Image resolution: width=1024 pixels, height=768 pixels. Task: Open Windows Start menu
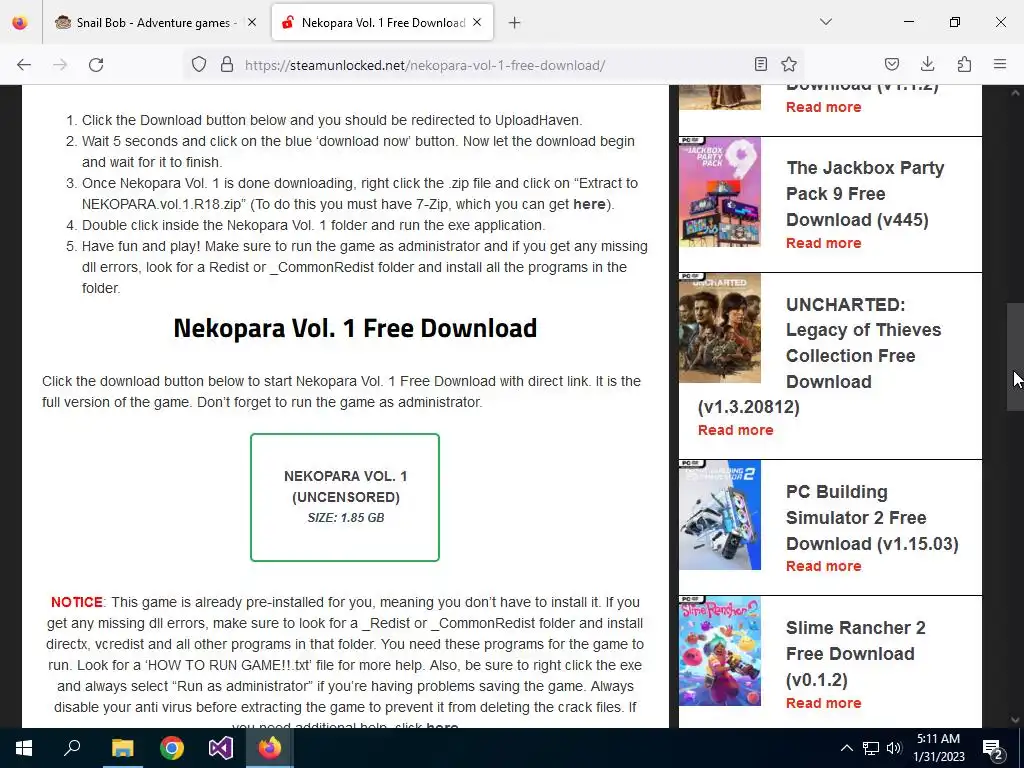click(24, 748)
